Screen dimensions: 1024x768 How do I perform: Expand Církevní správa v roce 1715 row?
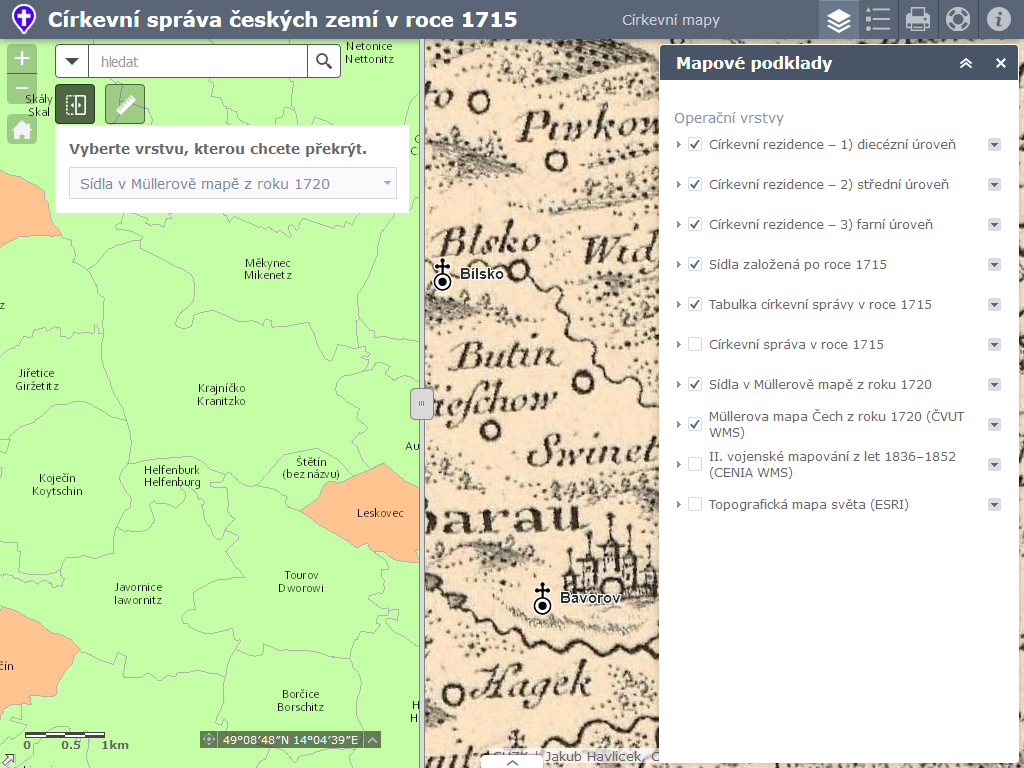[x=679, y=344]
